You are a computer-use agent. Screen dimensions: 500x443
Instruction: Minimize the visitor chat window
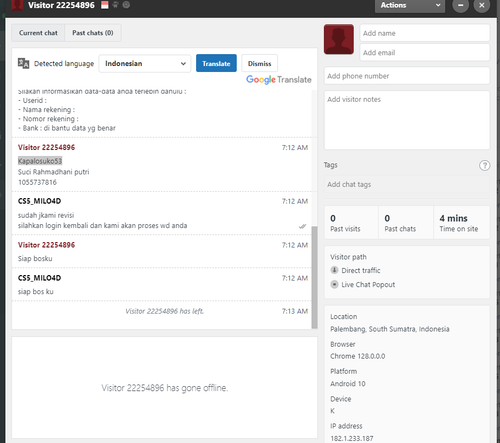[x=460, y=5]
